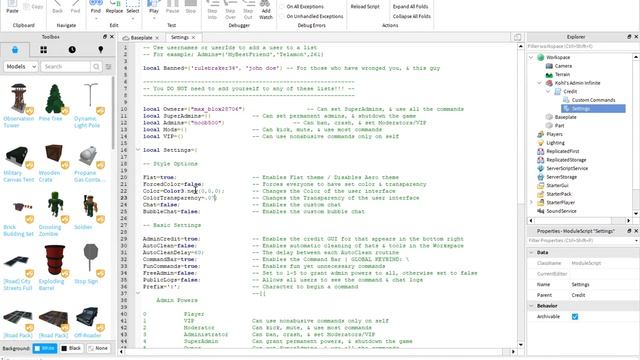The image size is (640, 360).
Task: Close the Baseplate tab
Action: [157, 38]
